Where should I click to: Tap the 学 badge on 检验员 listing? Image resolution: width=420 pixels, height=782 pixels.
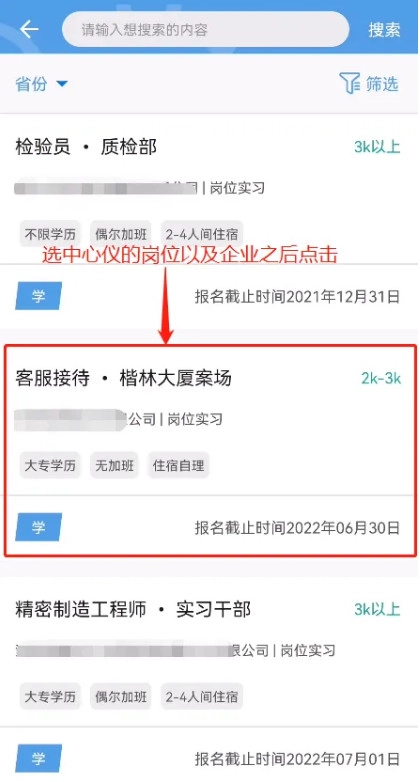pyautogui.click(x=38, y=296)
